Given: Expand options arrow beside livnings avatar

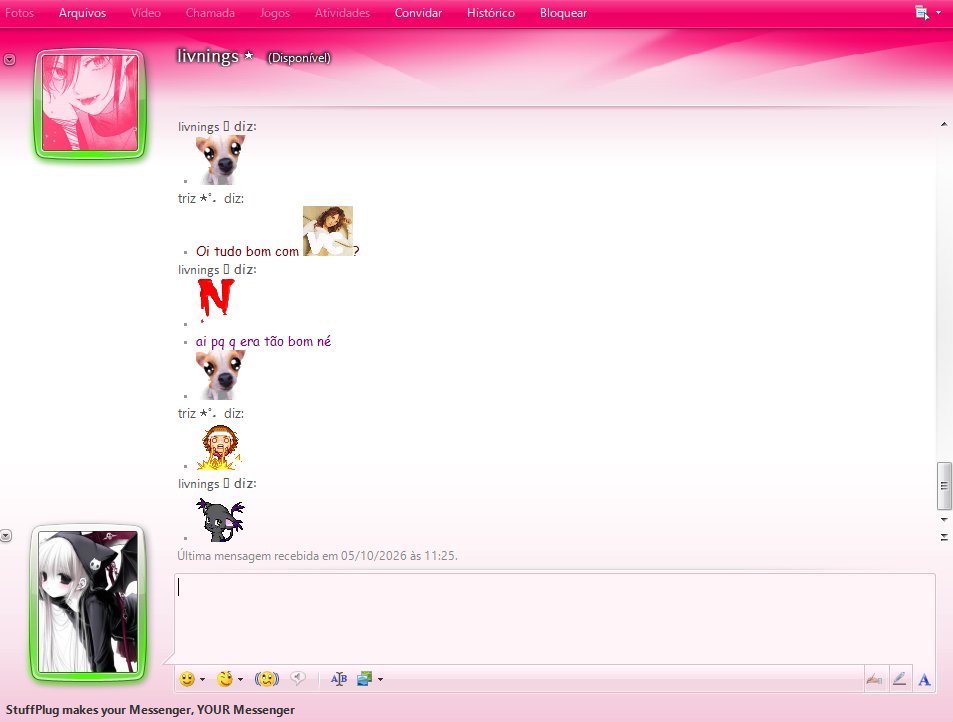Looking at the screenshot, I should pos(9,60).
